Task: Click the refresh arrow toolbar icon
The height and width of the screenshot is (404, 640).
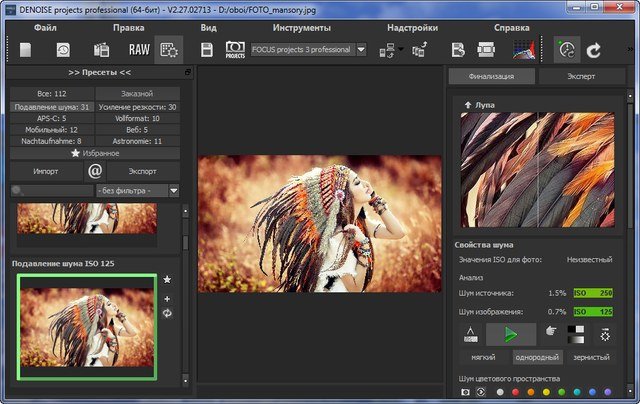Action: [594, 49]
